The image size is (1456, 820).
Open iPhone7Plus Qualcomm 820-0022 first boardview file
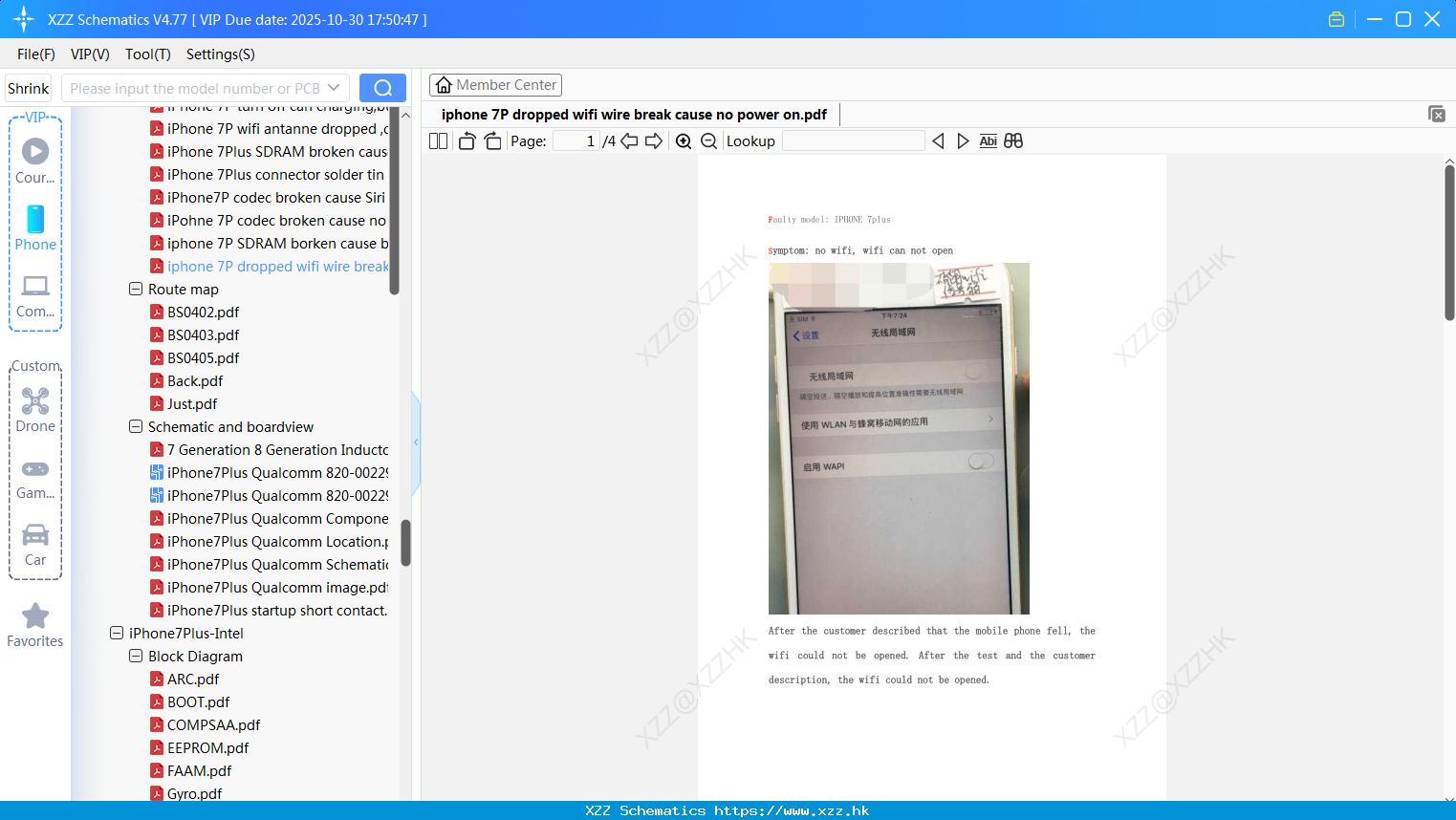270,472
